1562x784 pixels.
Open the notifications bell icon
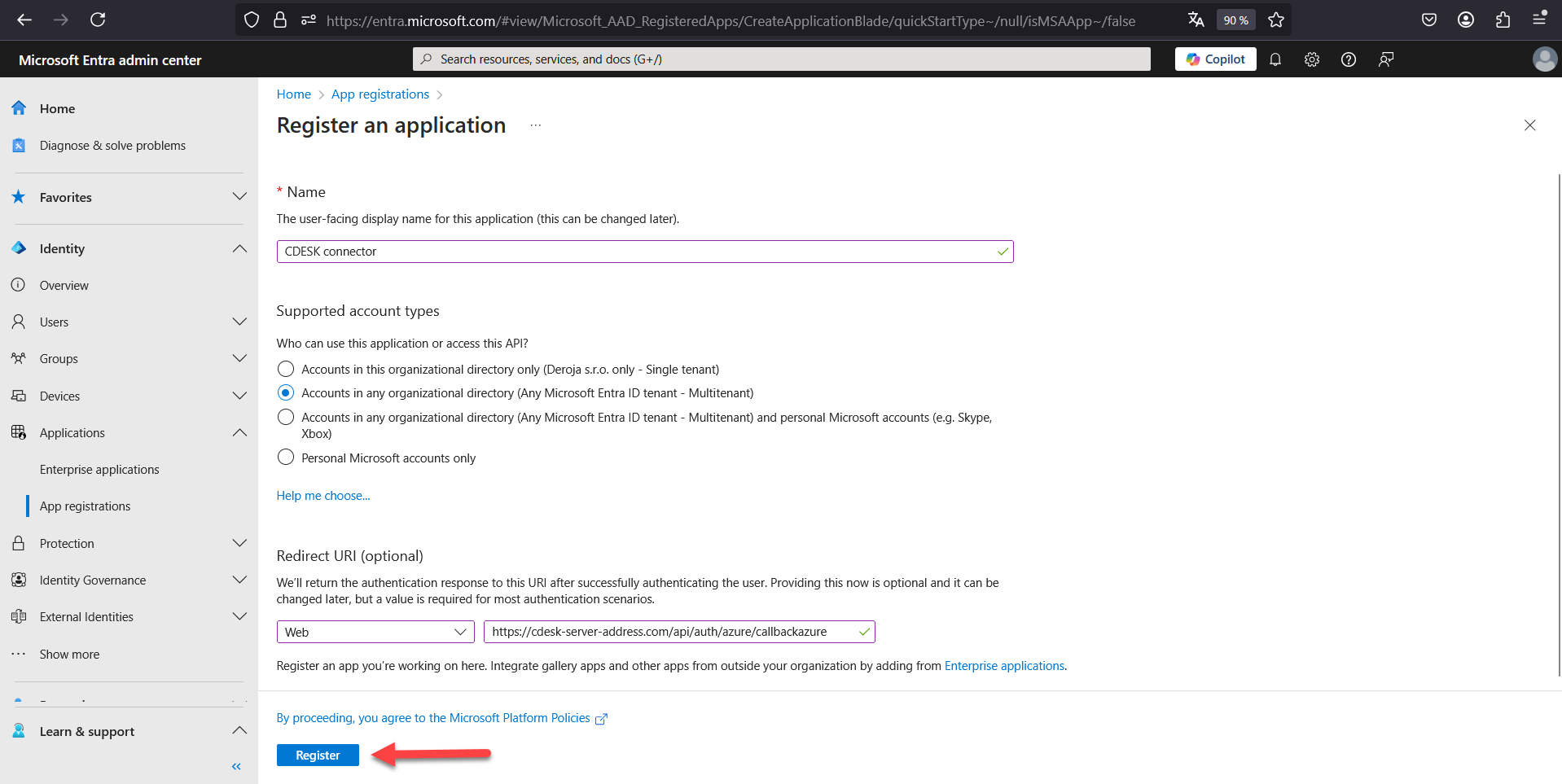(x=1275, y=59)
